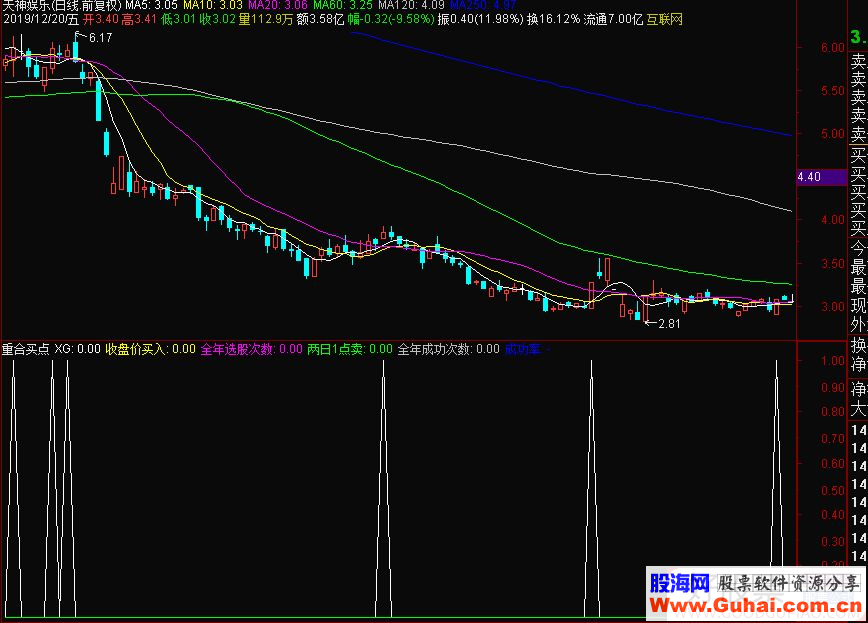Screen dimensions: 868x623
Task: Open the 互联网 sector link
Action: 665,19
